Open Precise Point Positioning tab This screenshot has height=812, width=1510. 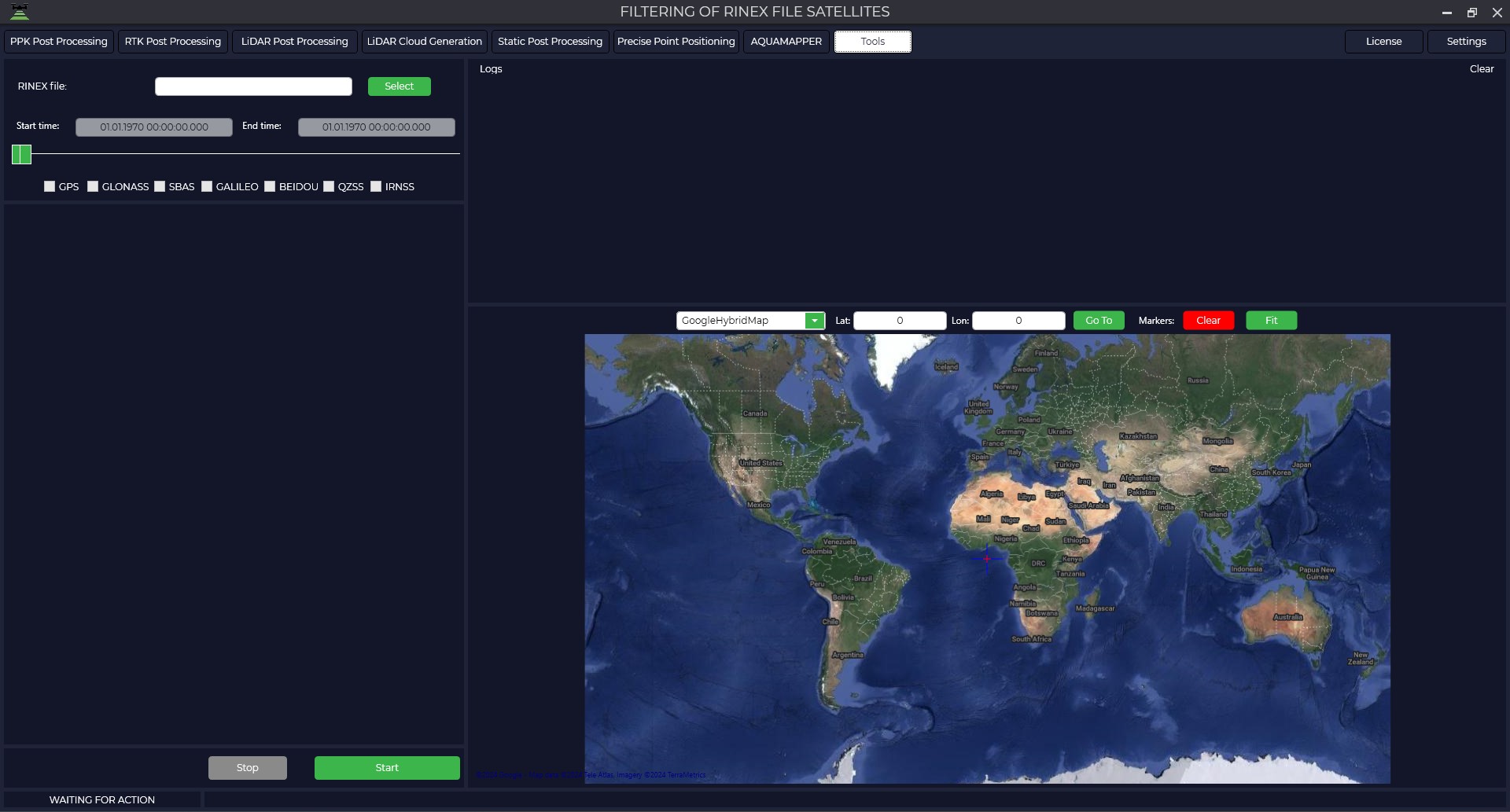[676, 42]
